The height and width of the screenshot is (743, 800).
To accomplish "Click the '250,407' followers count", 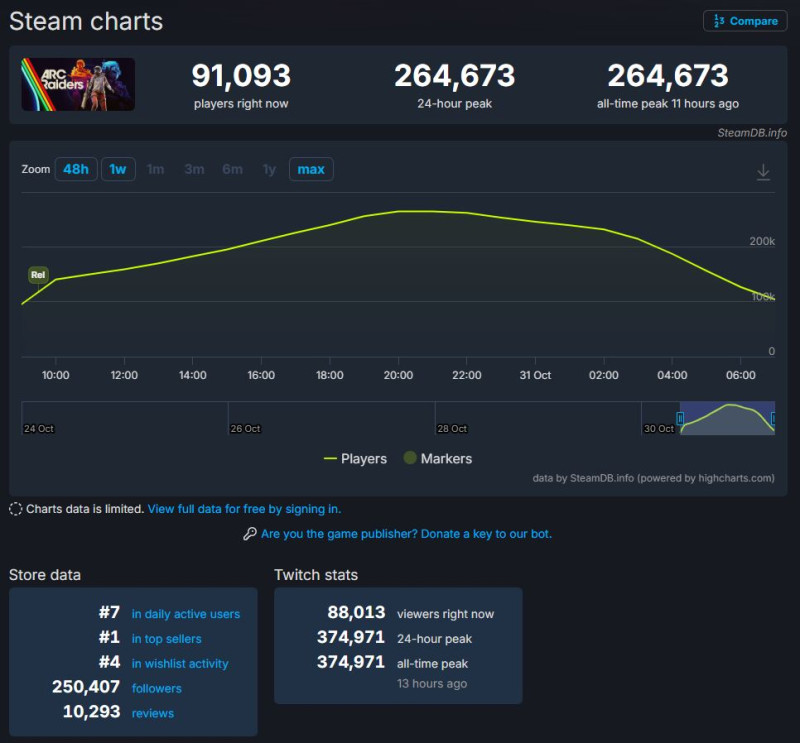I will click(86, 687).
